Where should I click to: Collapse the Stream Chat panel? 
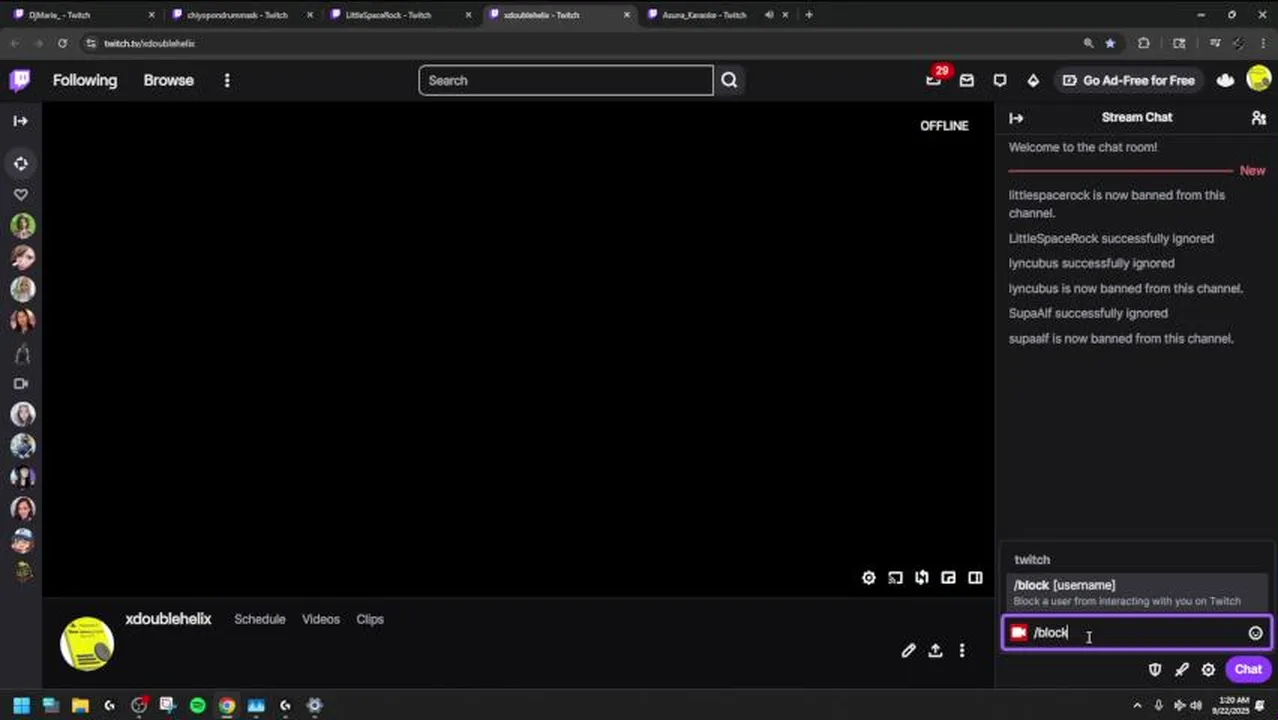(1016, 118)
